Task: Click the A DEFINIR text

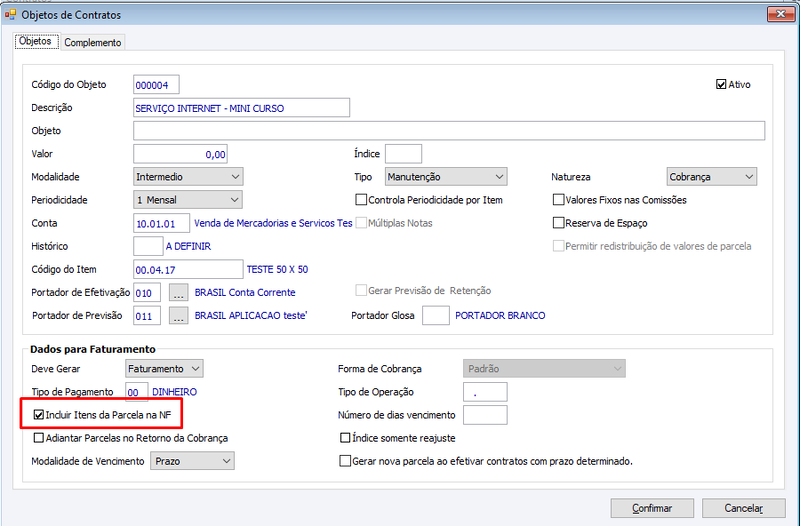Action: pyautogui.click(x=188, y=246)
